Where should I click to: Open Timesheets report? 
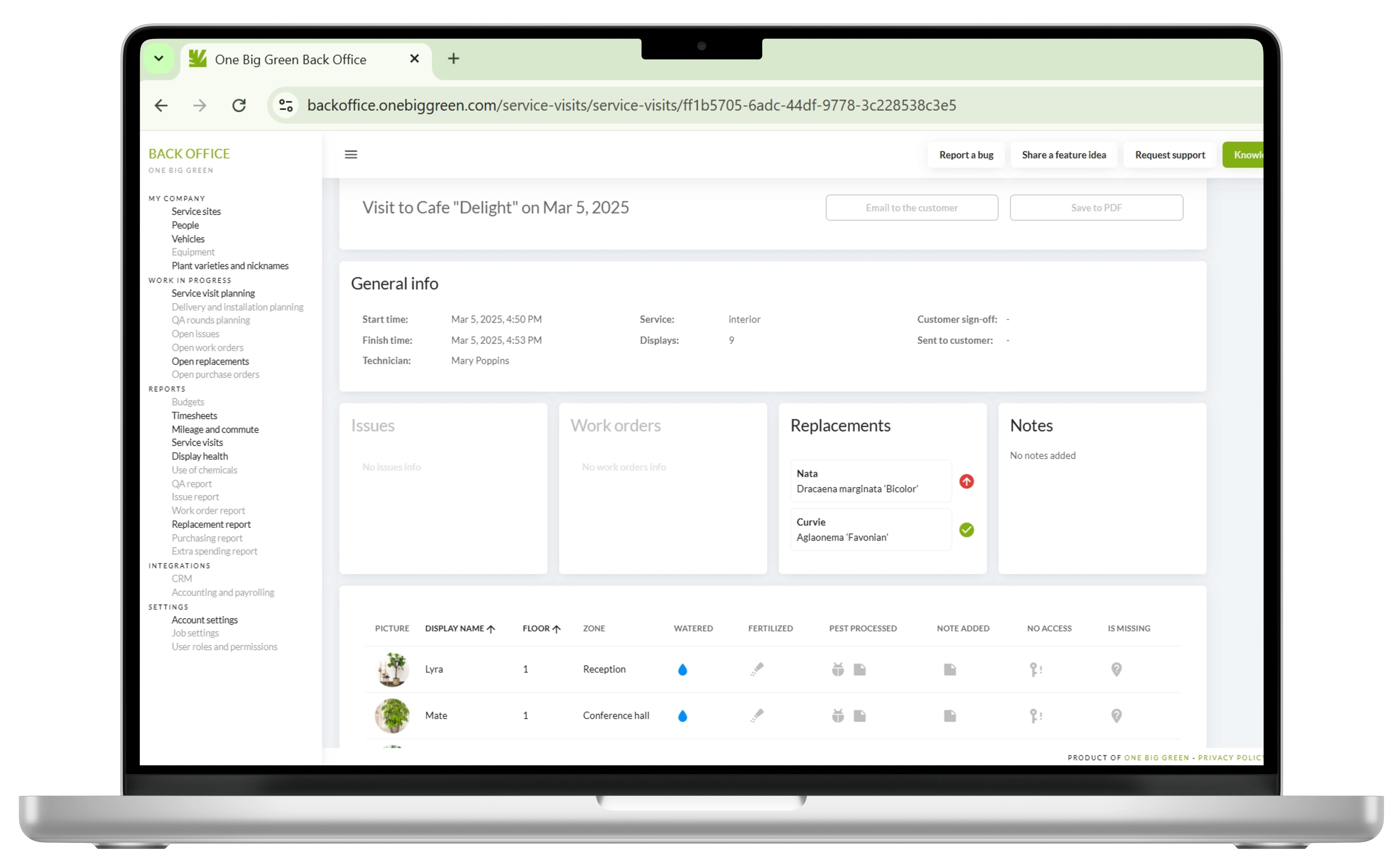click(x=194, y=416)
